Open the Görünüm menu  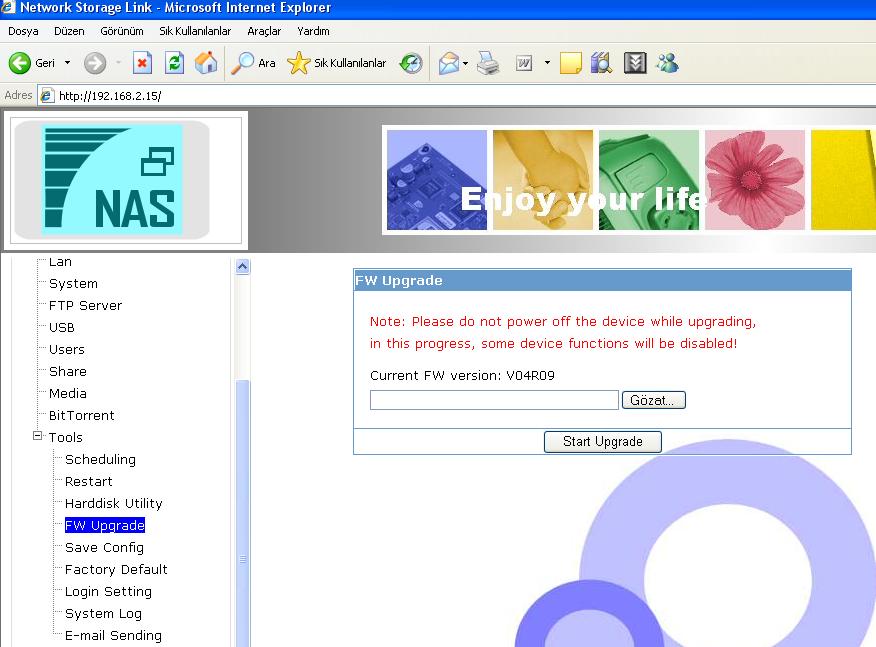[x=122, y=31]
